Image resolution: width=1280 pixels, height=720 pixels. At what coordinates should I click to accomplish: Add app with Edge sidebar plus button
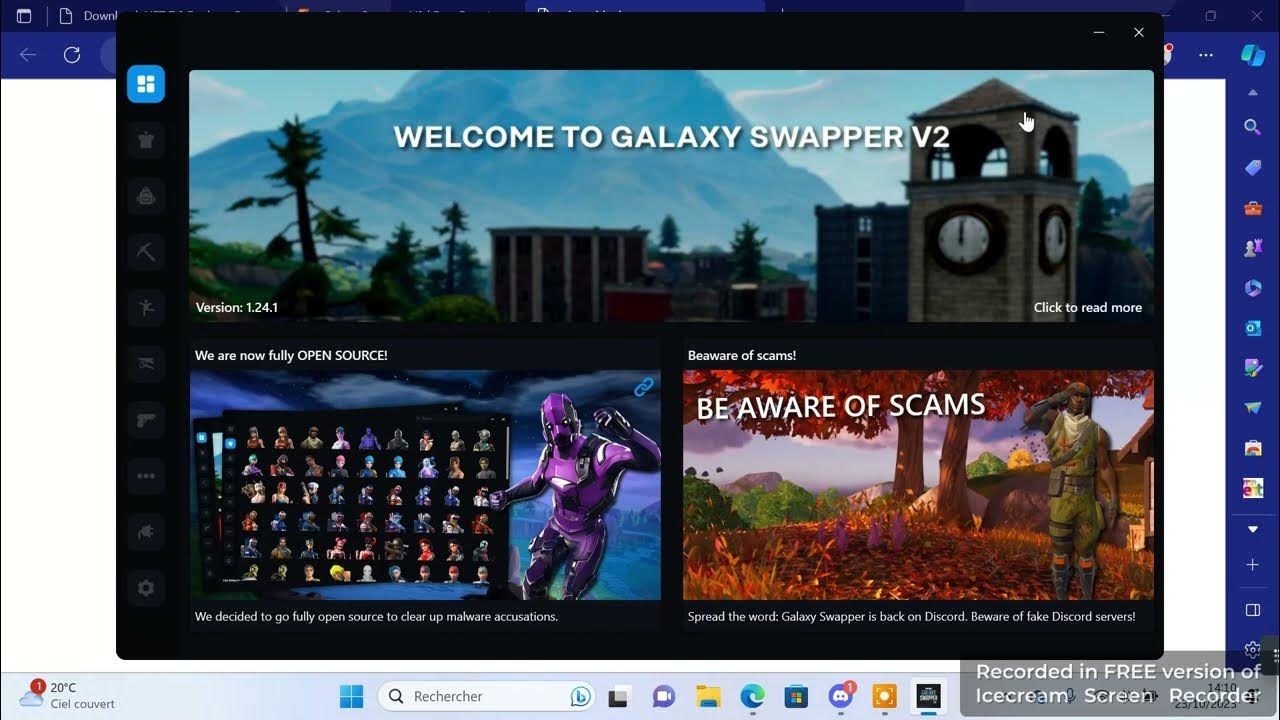(x=1252, y=565)
